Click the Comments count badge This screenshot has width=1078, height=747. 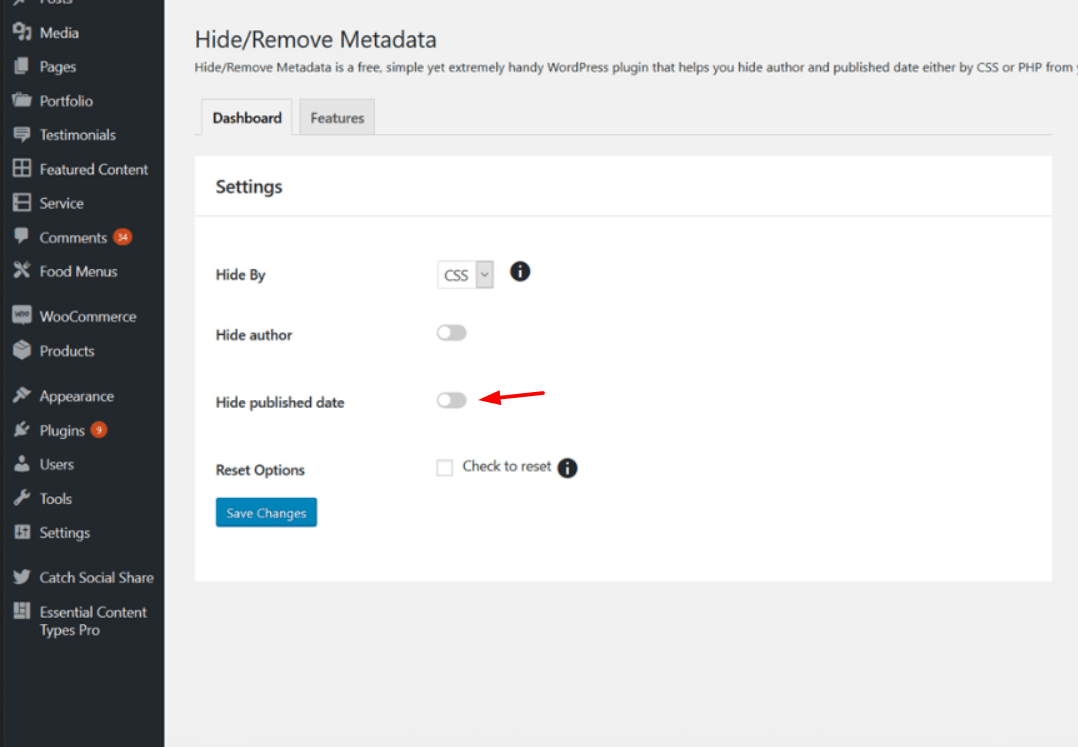pos(122,237)
